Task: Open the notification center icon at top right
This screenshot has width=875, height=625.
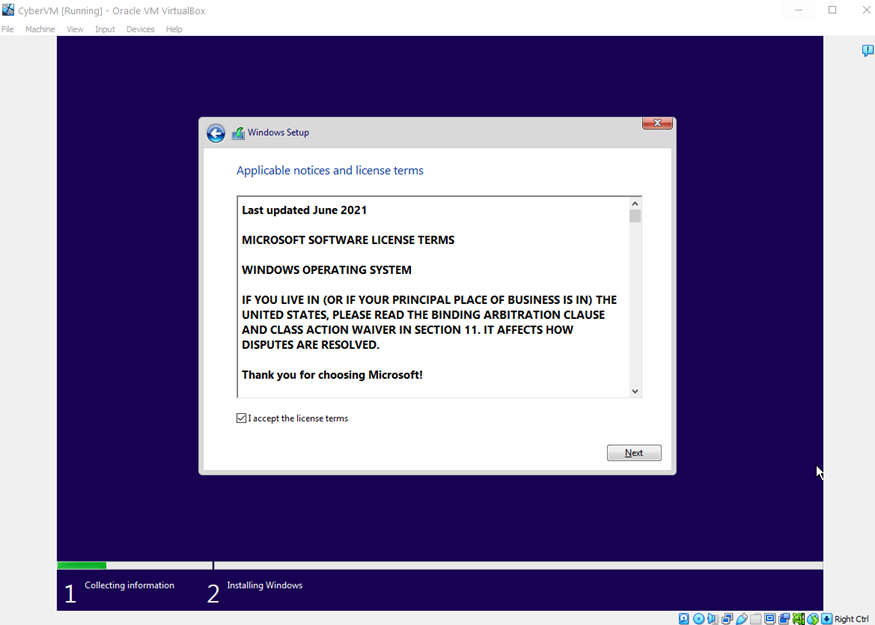Action: point(867,51)
